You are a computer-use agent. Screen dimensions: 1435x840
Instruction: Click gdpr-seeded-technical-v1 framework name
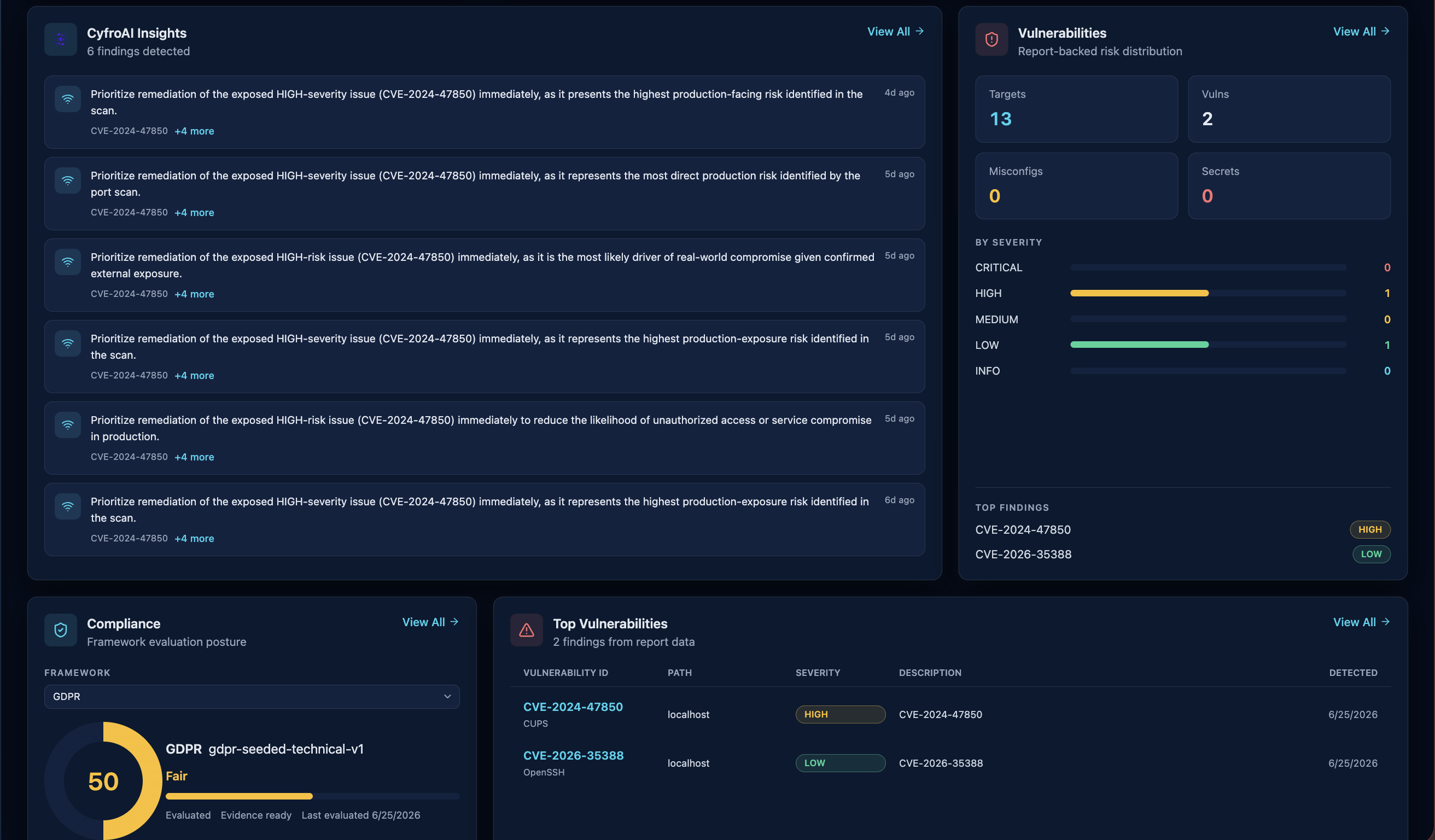click(286, 749)
